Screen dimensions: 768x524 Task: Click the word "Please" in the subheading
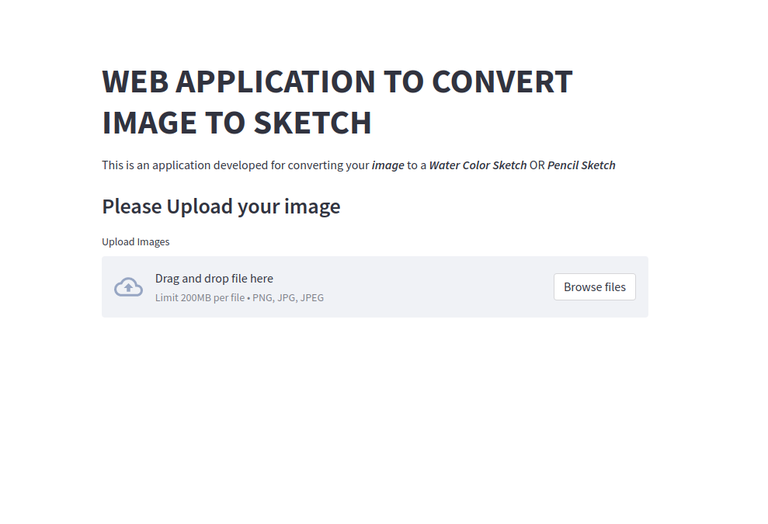coord(131,207)
